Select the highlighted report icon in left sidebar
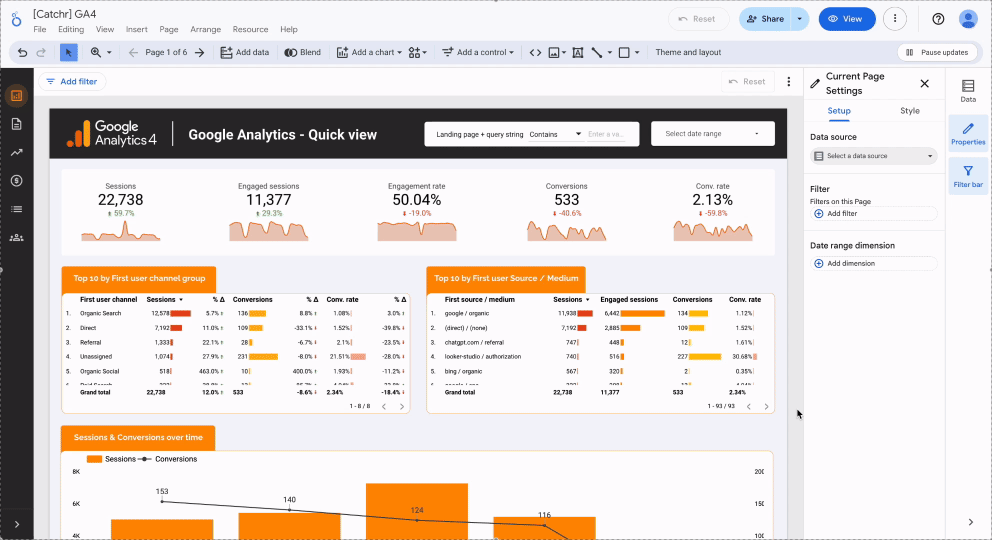 [x=16, y=95]
